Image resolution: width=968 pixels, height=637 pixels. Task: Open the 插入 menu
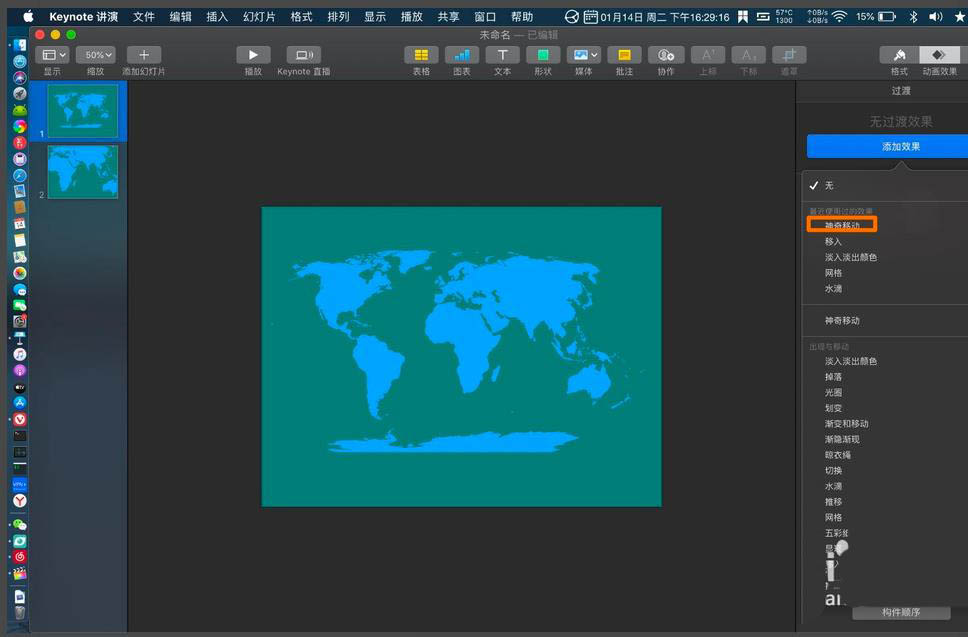pyautogui.click(x=217, y=17)
